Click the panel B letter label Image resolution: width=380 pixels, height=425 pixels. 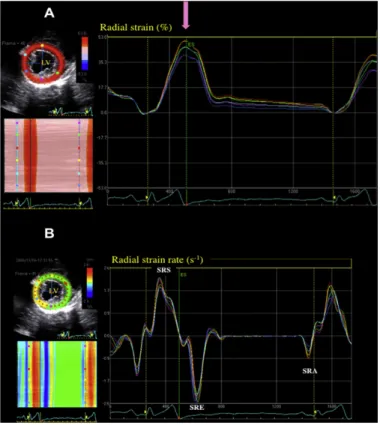(49, 233)
